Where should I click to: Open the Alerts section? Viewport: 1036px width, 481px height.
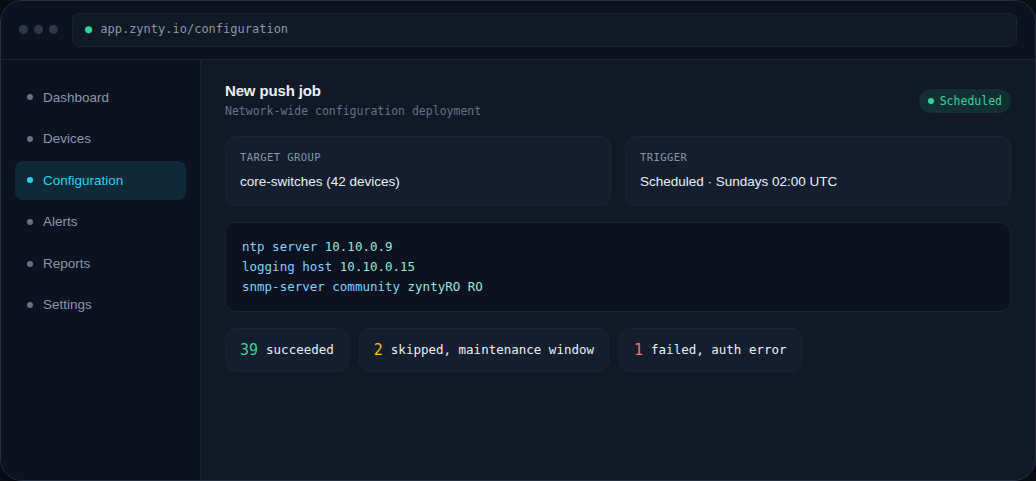[x=100, y=222]
